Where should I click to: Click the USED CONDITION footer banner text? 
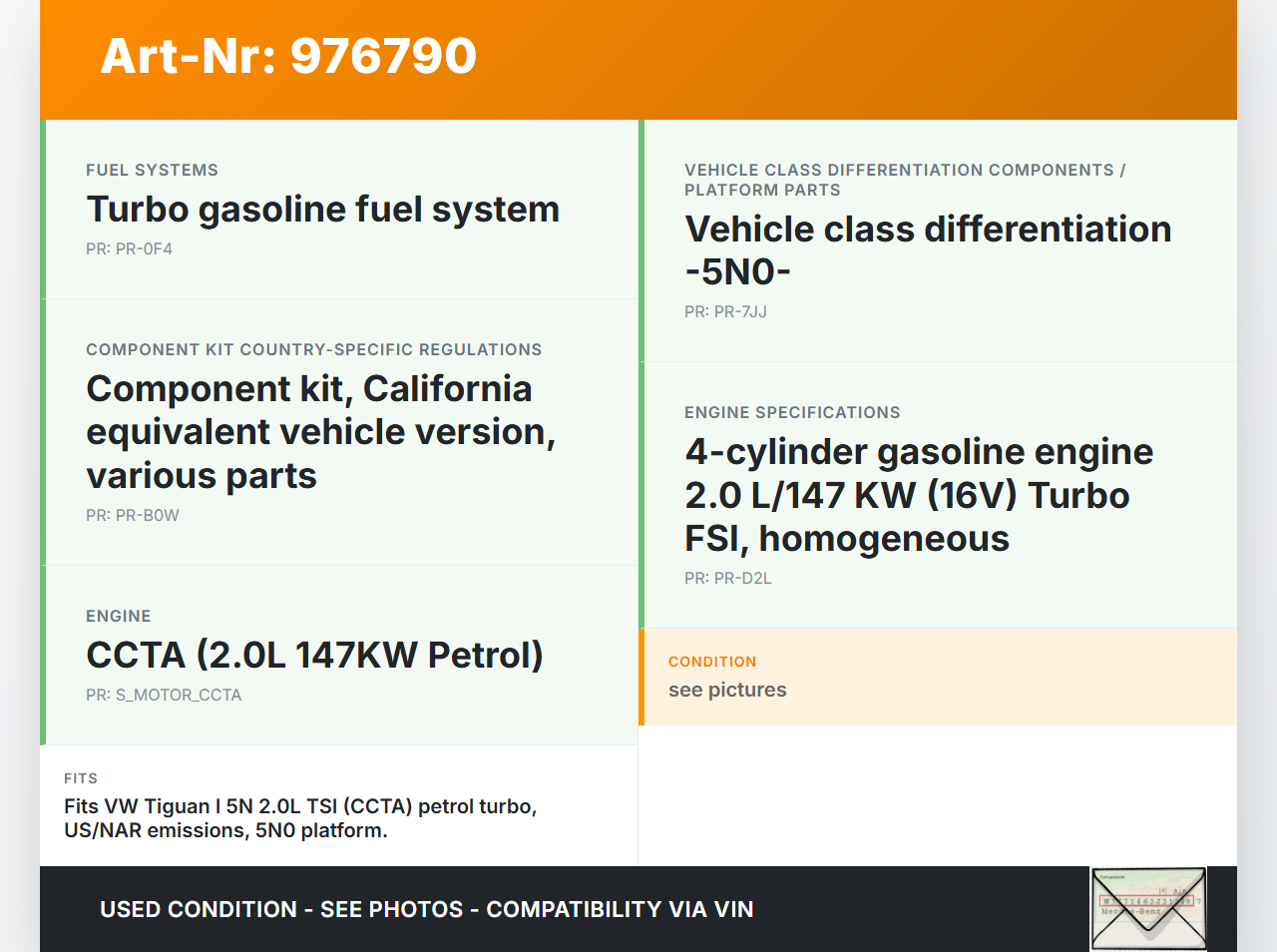coord(426,910)
